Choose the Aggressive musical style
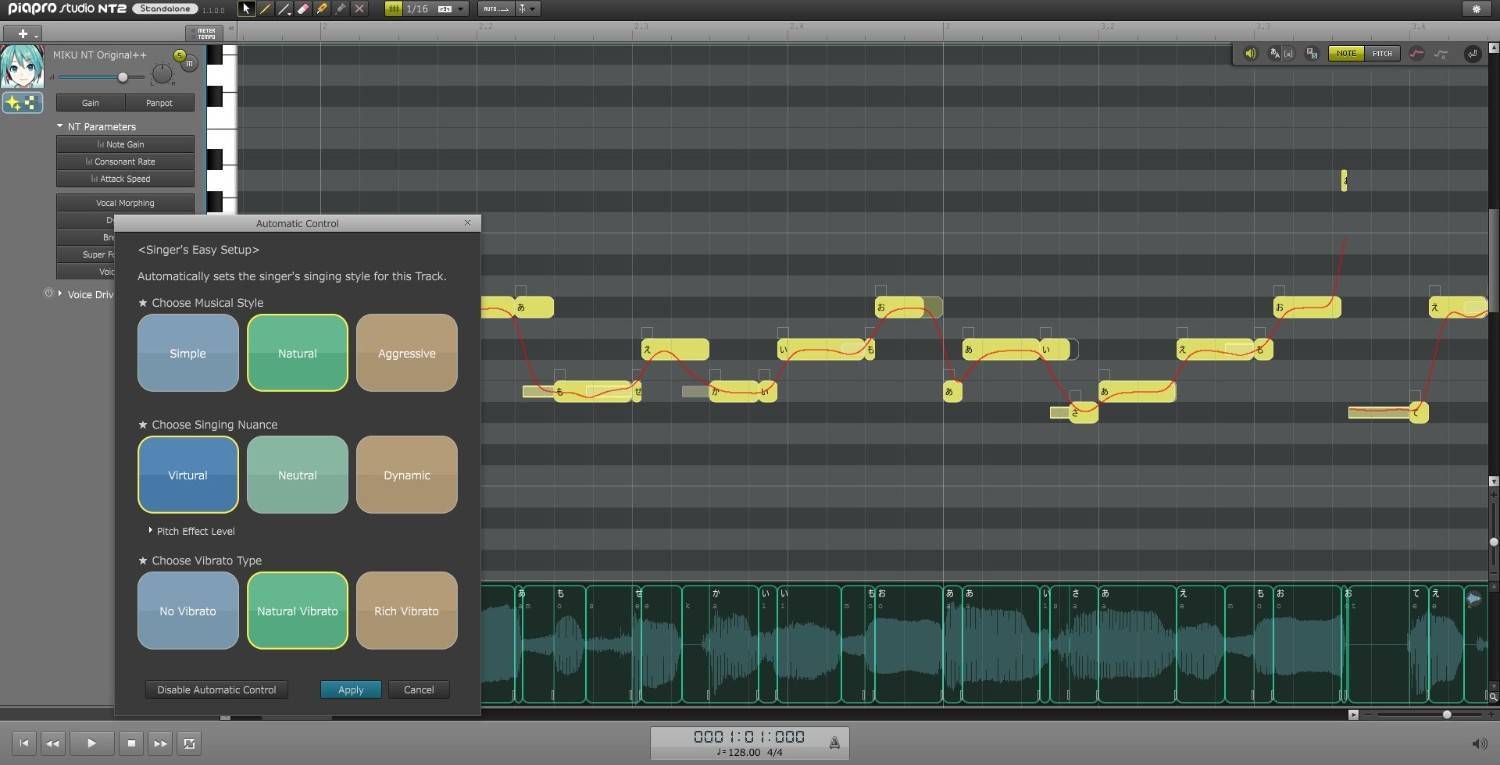The width and height of the screenshot is (1500, 765). pos(406,353)
